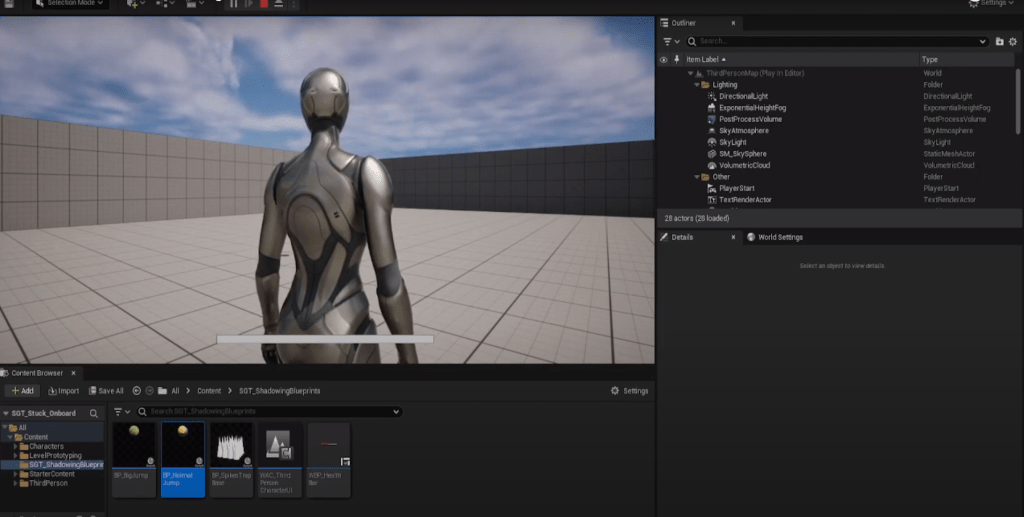Viewport: 1024px width, 517px height.
Task: Click the pin column header in Outliner
Action: coord(677,60)
